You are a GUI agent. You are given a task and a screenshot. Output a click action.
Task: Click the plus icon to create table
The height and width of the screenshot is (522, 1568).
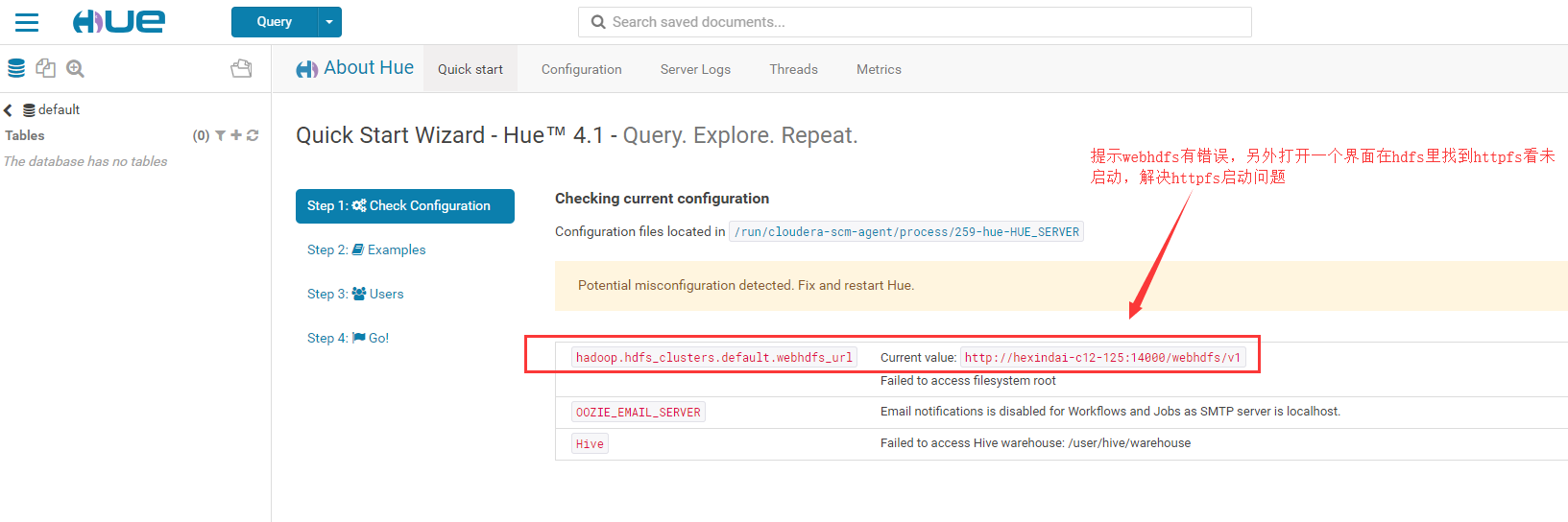tap(236, 135)
